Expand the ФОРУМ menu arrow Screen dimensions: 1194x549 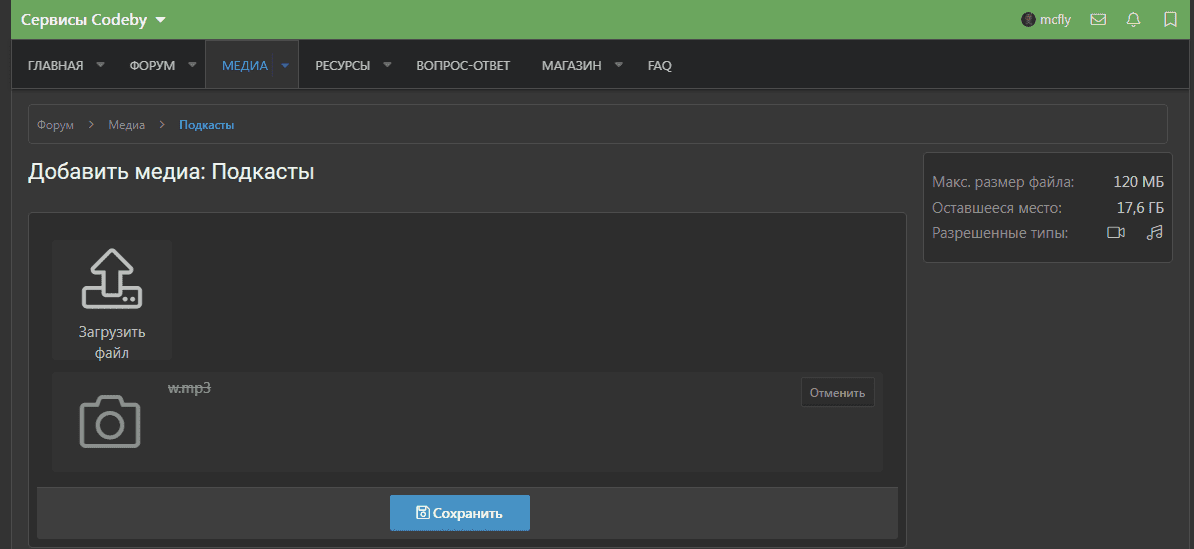pos(192,65)
